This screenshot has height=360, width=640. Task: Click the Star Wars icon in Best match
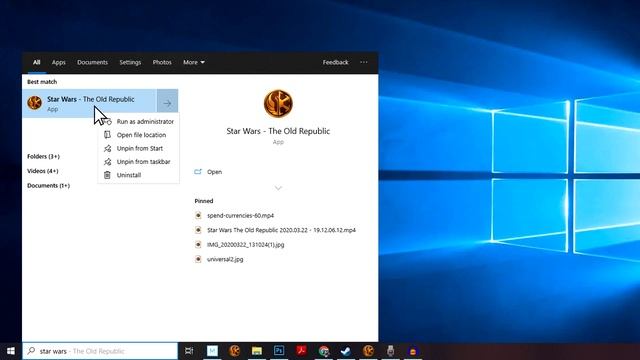point(35,103)
